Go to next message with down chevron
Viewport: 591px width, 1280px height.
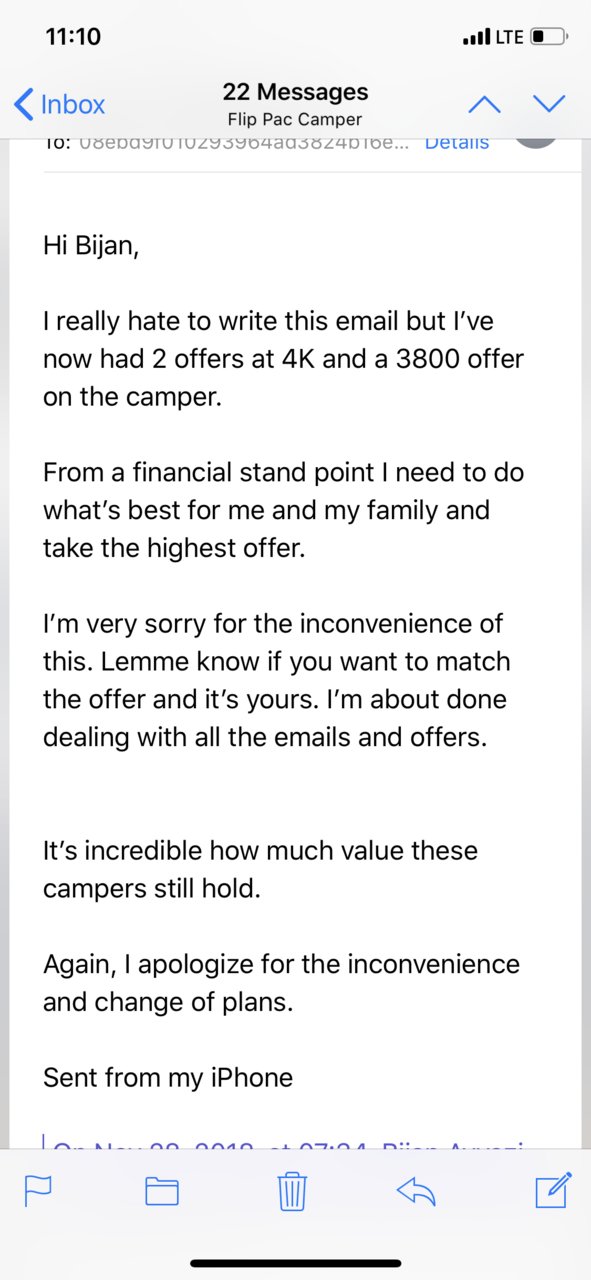pos(549,103)
